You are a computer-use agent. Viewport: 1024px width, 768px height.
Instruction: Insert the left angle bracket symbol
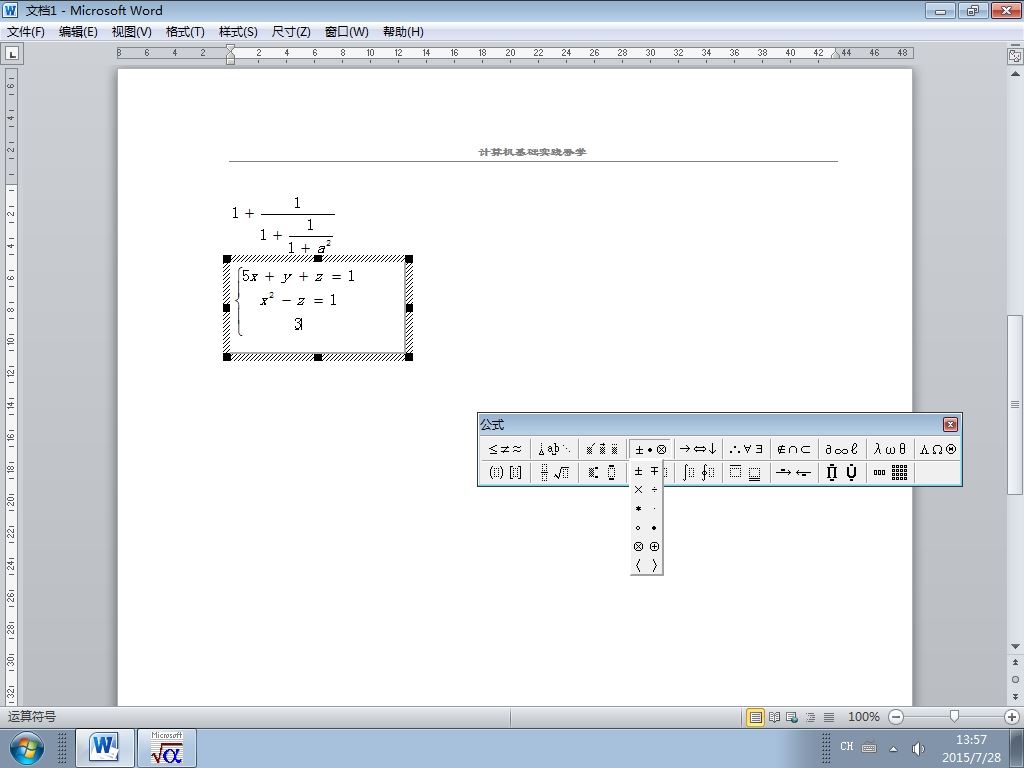point(639,566)
